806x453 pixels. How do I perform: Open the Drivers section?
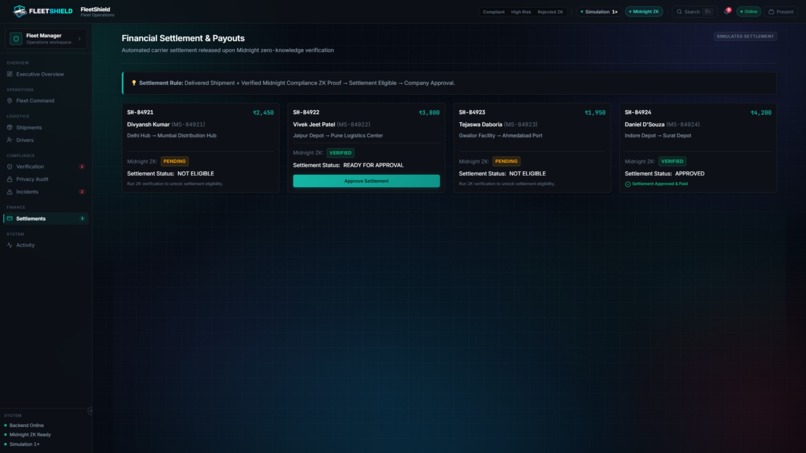pos(46,140)
